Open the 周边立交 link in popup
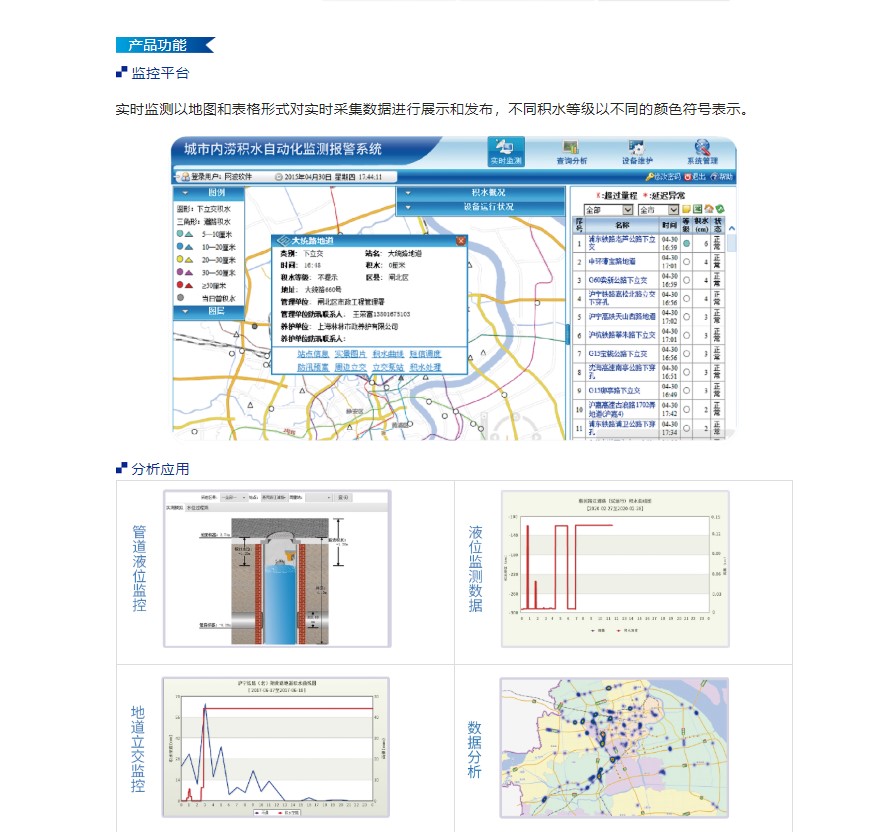 click(x=350, y=367)
